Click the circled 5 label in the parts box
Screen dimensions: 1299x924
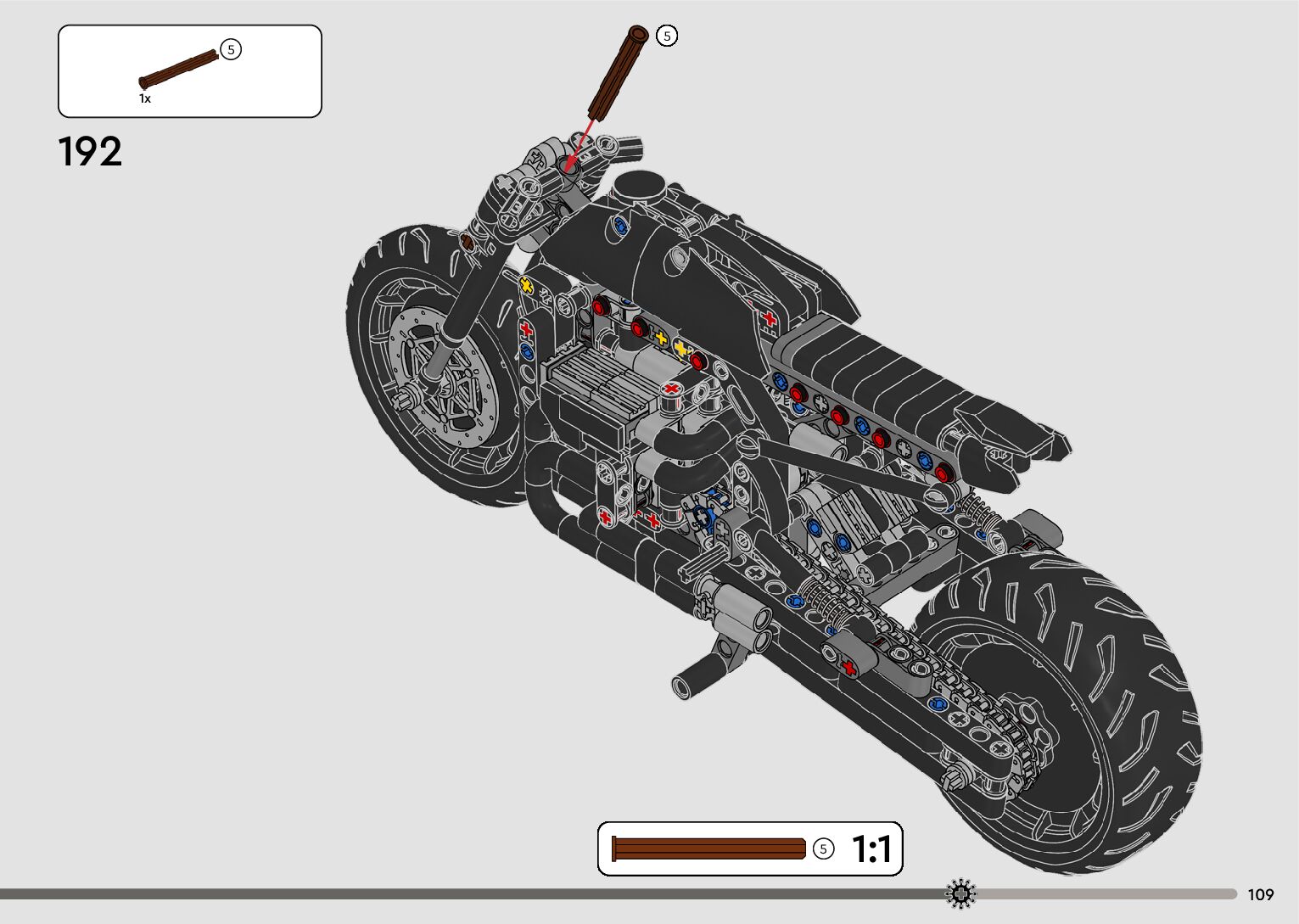pyautogui.click(x=231, y=49)
